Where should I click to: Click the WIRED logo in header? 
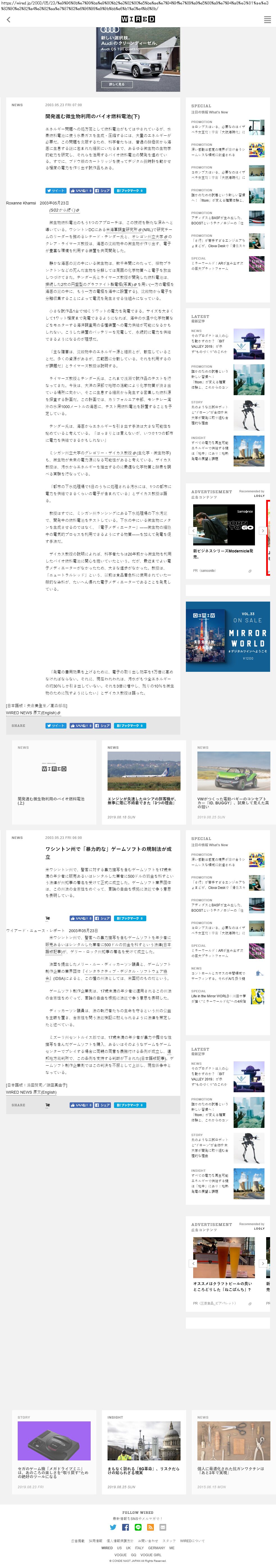(138, 19)
